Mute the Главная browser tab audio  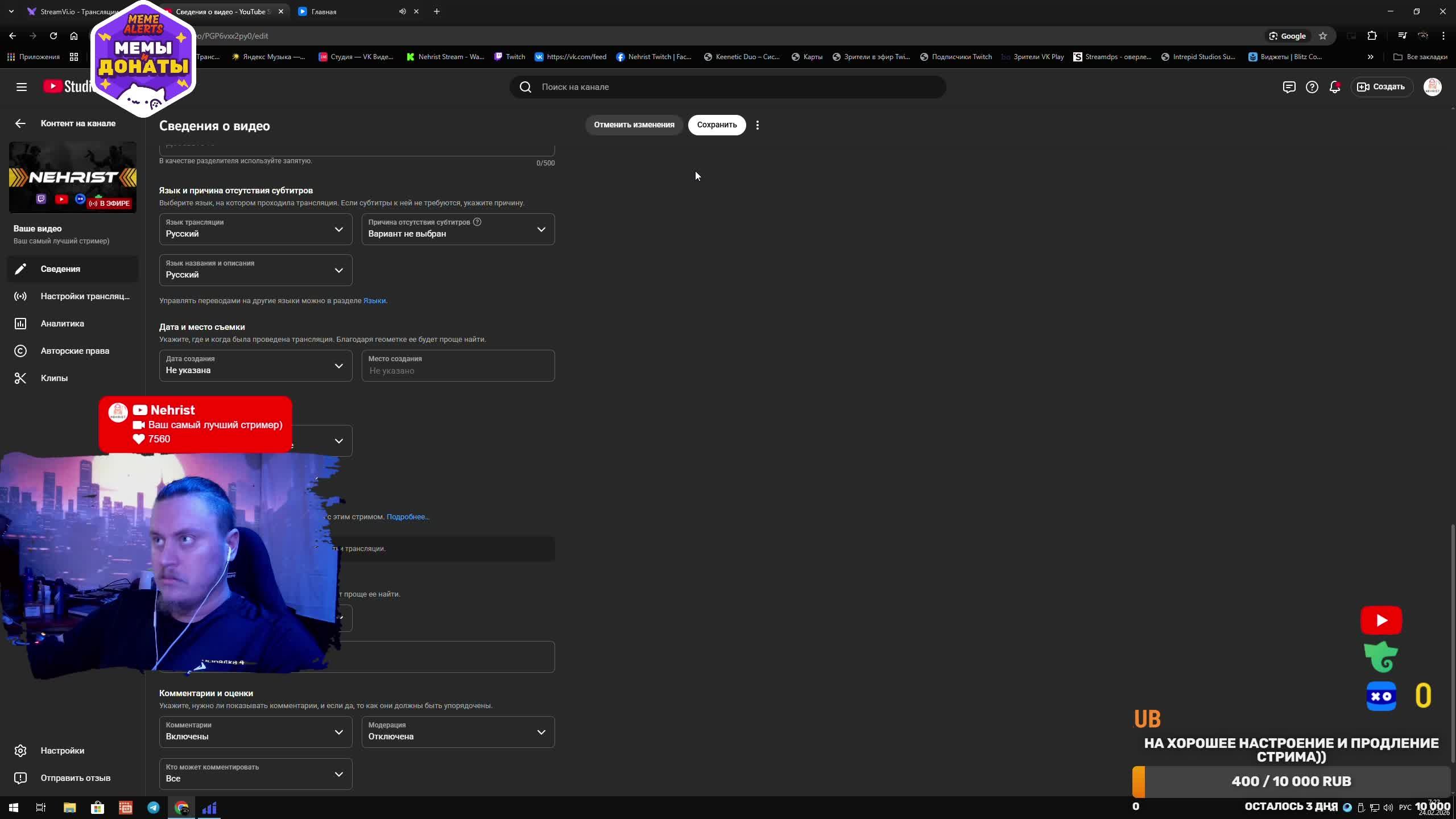[x=402, y=11]
